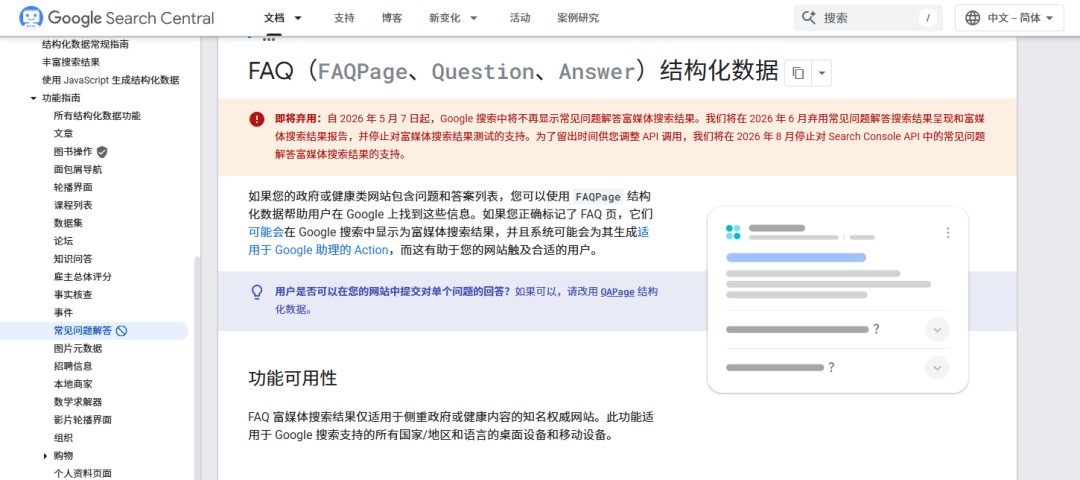Click the verified shield icon next to 图书操作

coord(102,152)
